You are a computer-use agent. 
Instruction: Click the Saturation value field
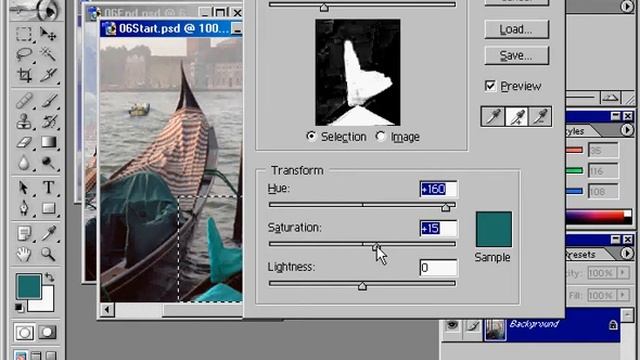click(438, 228)
